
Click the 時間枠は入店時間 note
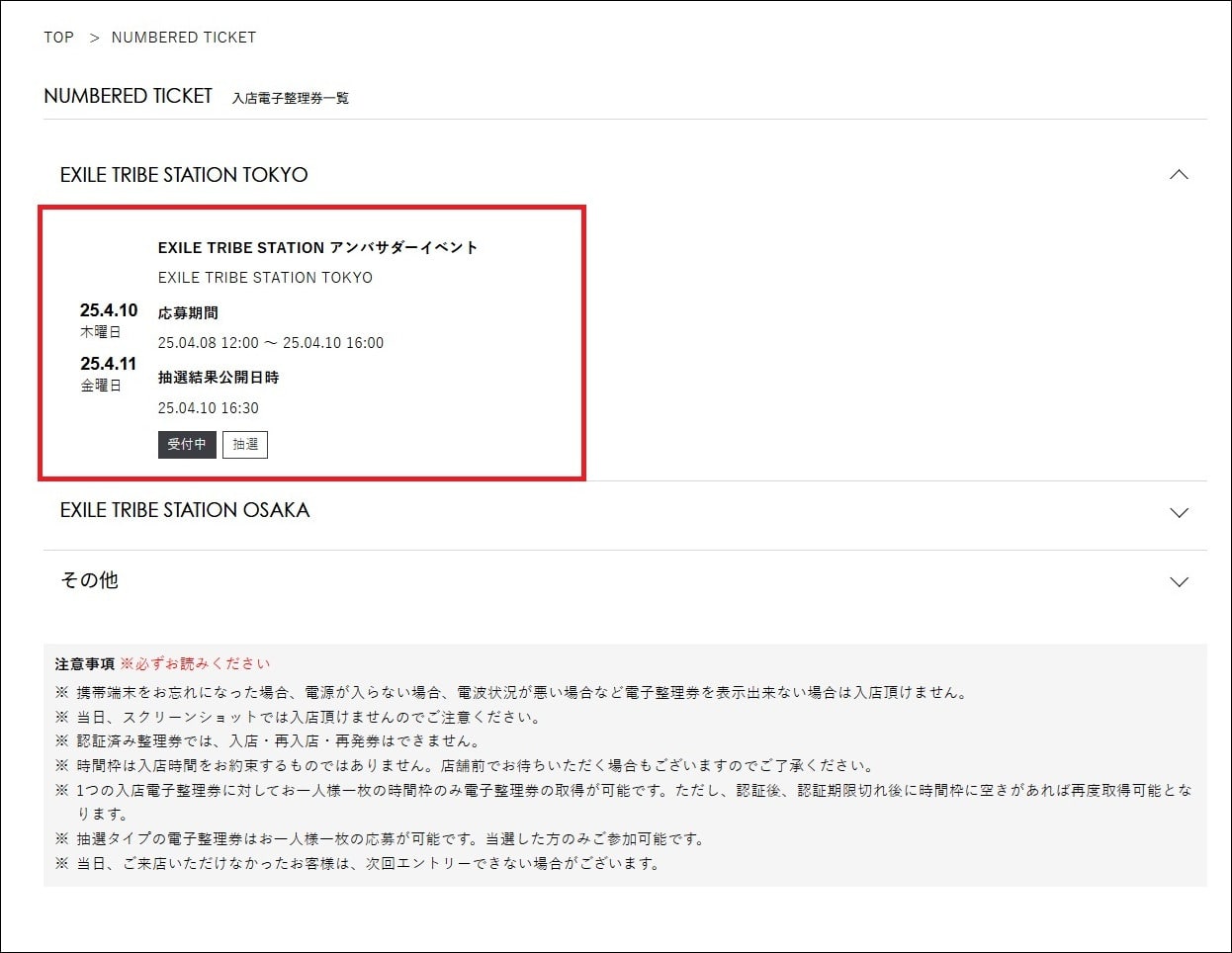pyautogui.click(x=465, y=765)
